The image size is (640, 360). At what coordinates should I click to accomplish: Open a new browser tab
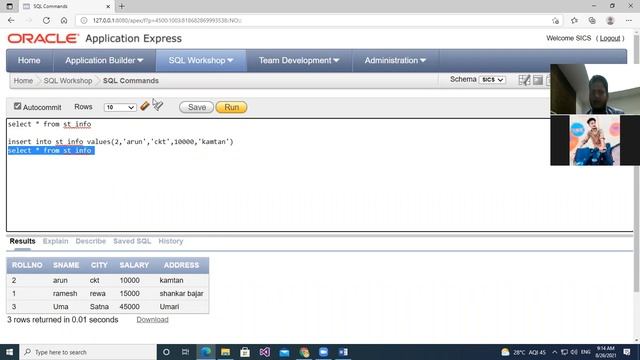[x=122, y=6]
